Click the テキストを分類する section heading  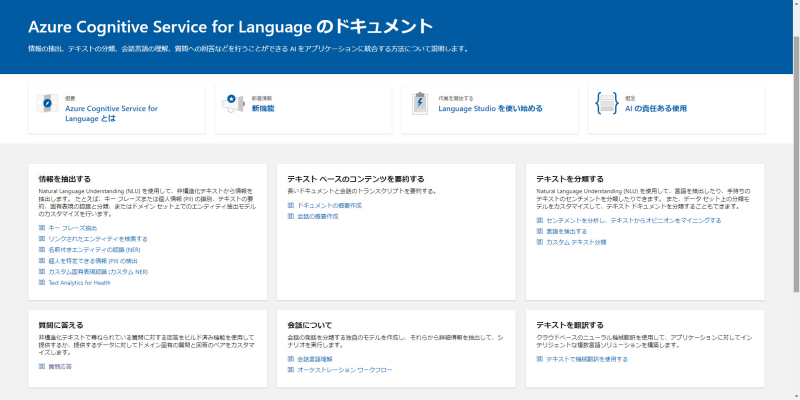click(570, 179)
